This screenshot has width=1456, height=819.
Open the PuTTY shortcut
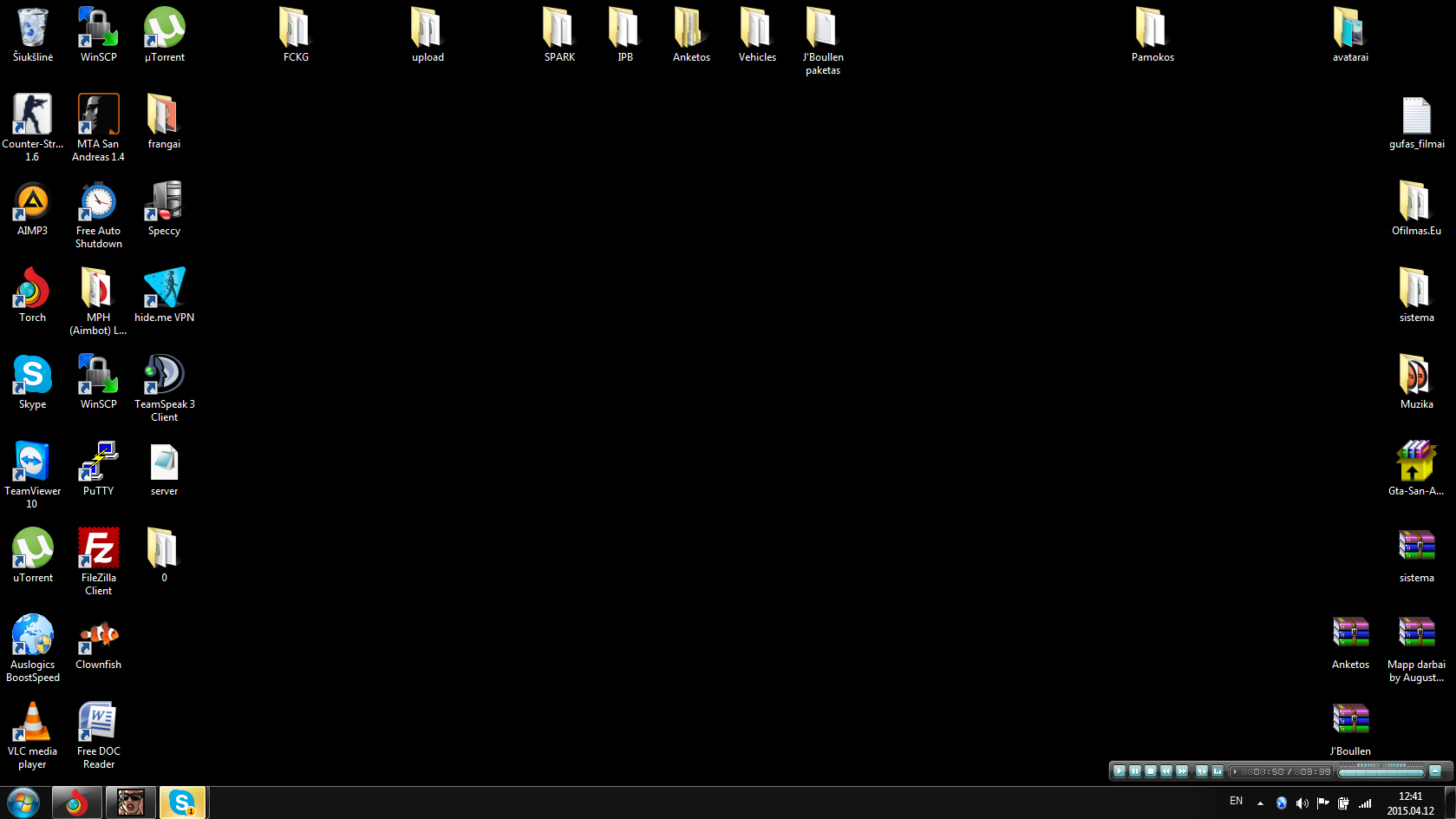click(98, 468)
